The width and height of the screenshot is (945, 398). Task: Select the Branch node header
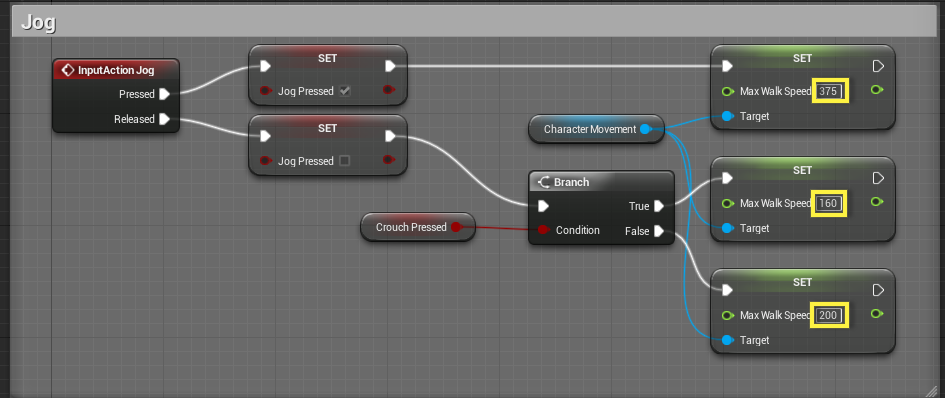pyautogui.click(x=601, y=182)
